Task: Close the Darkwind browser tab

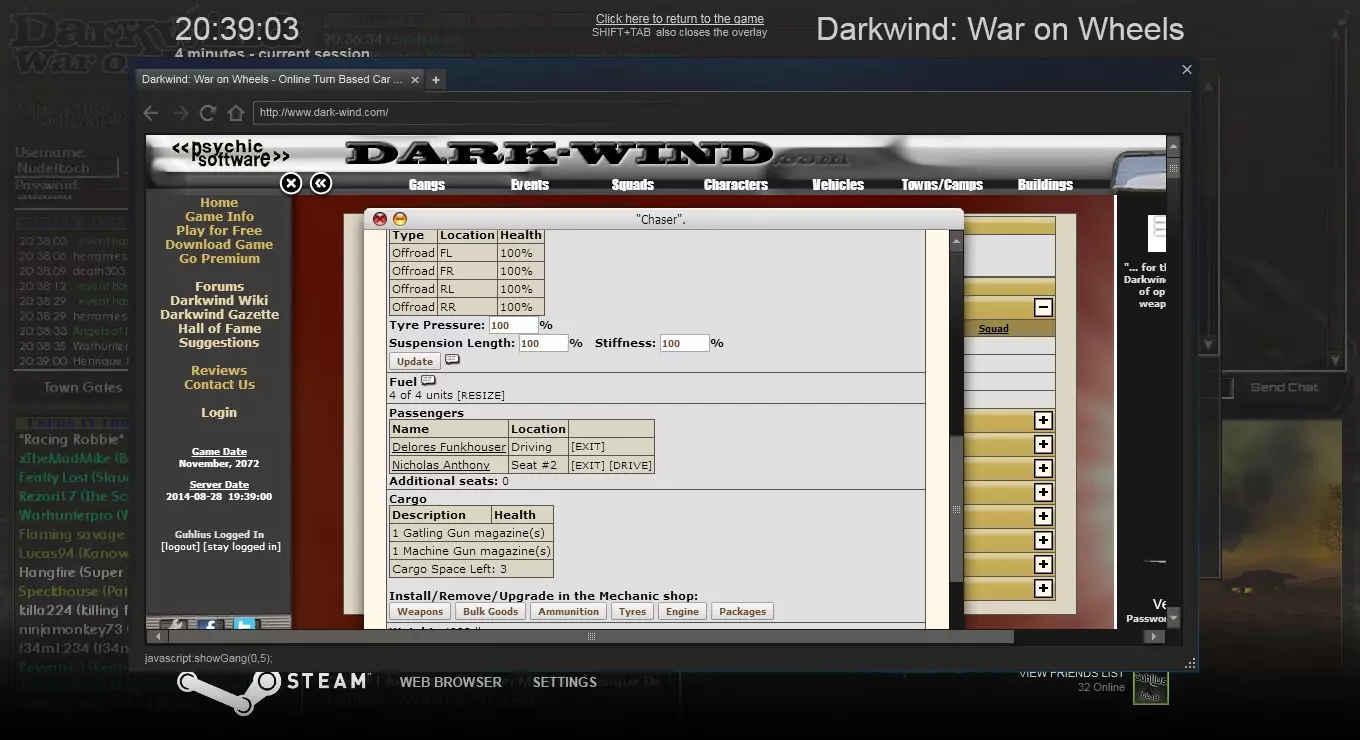Action: coord(413,79)
